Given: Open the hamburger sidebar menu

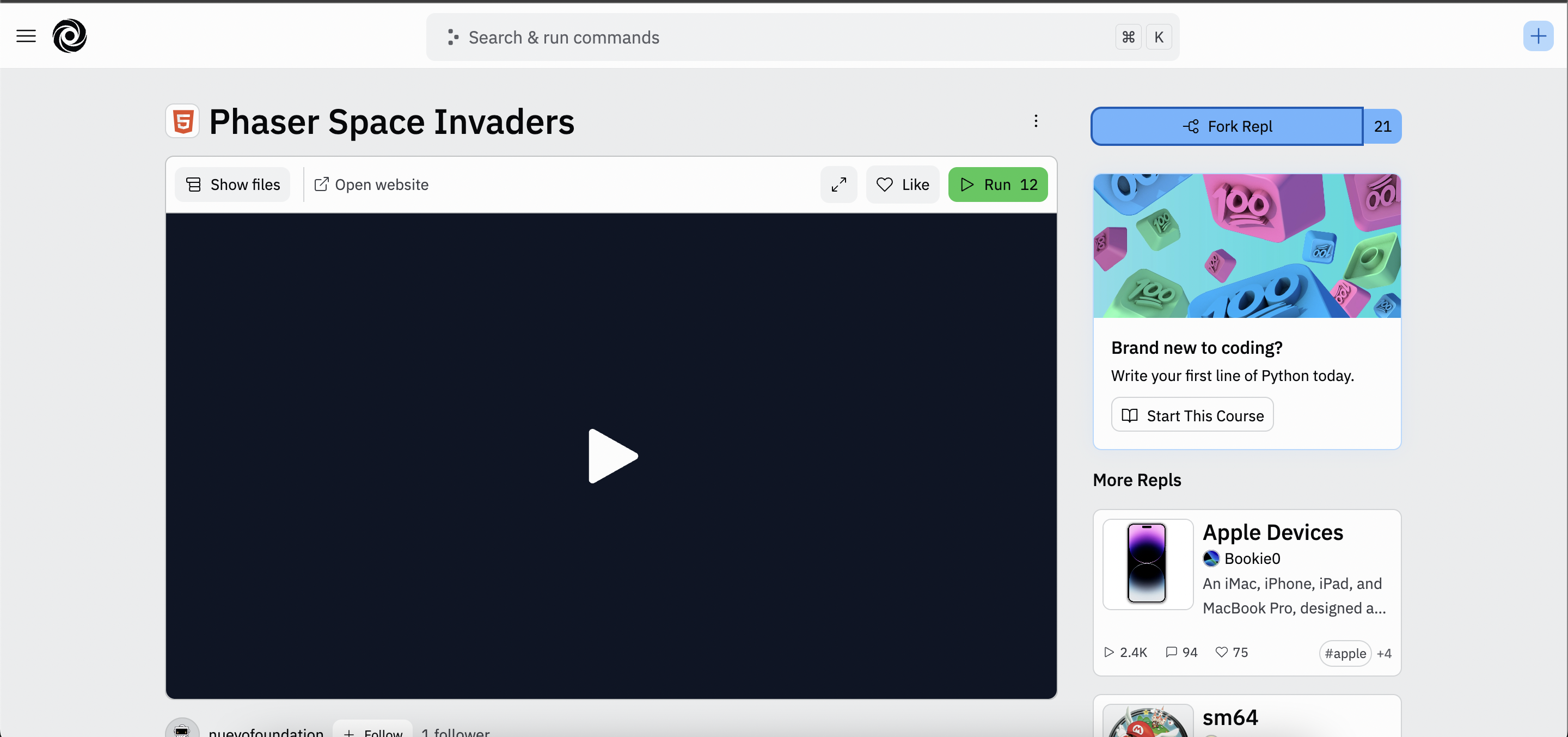Looking at the screenshot, I should 26,36.
